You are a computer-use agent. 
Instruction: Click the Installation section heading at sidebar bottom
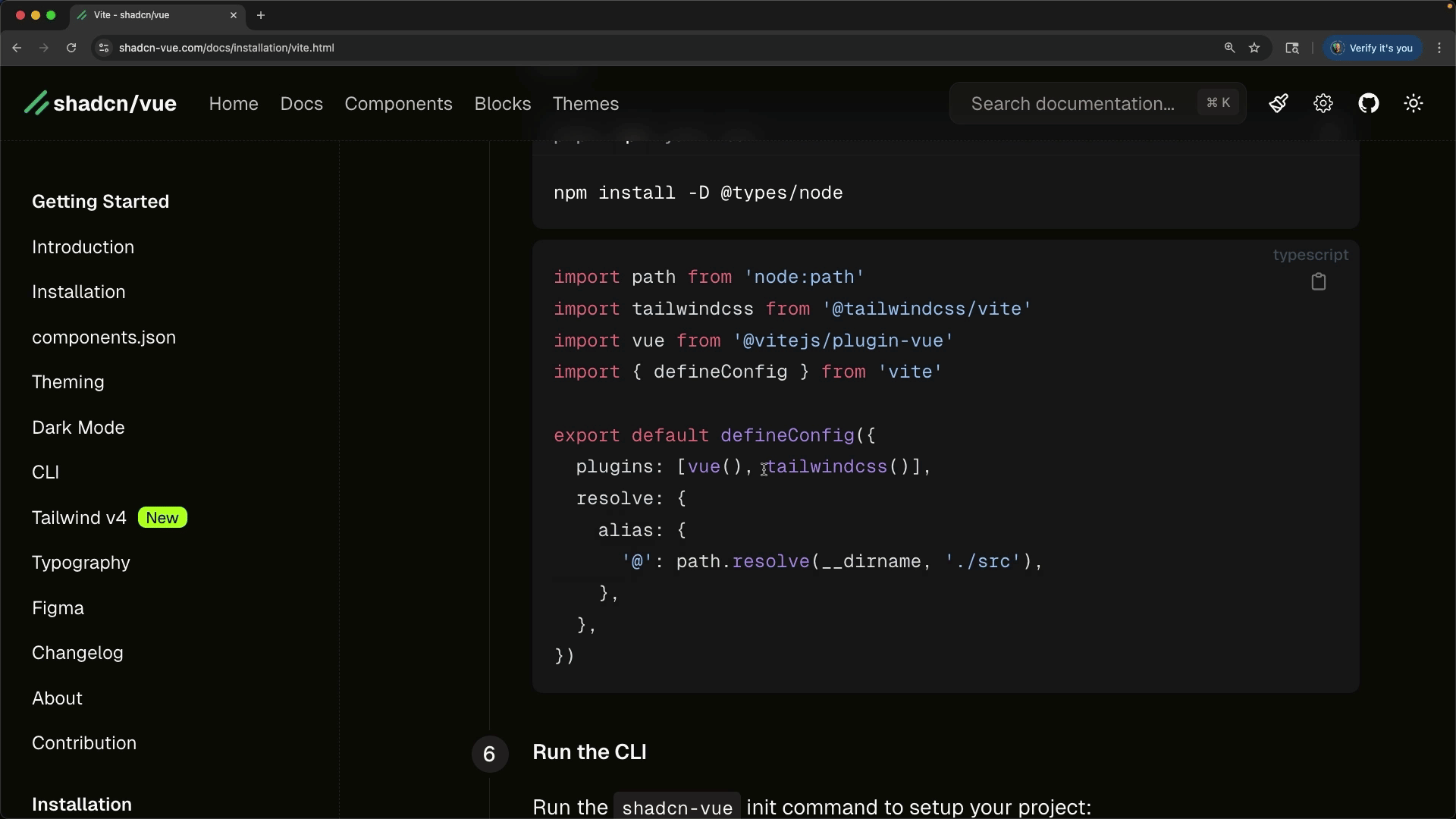point(82,805)
